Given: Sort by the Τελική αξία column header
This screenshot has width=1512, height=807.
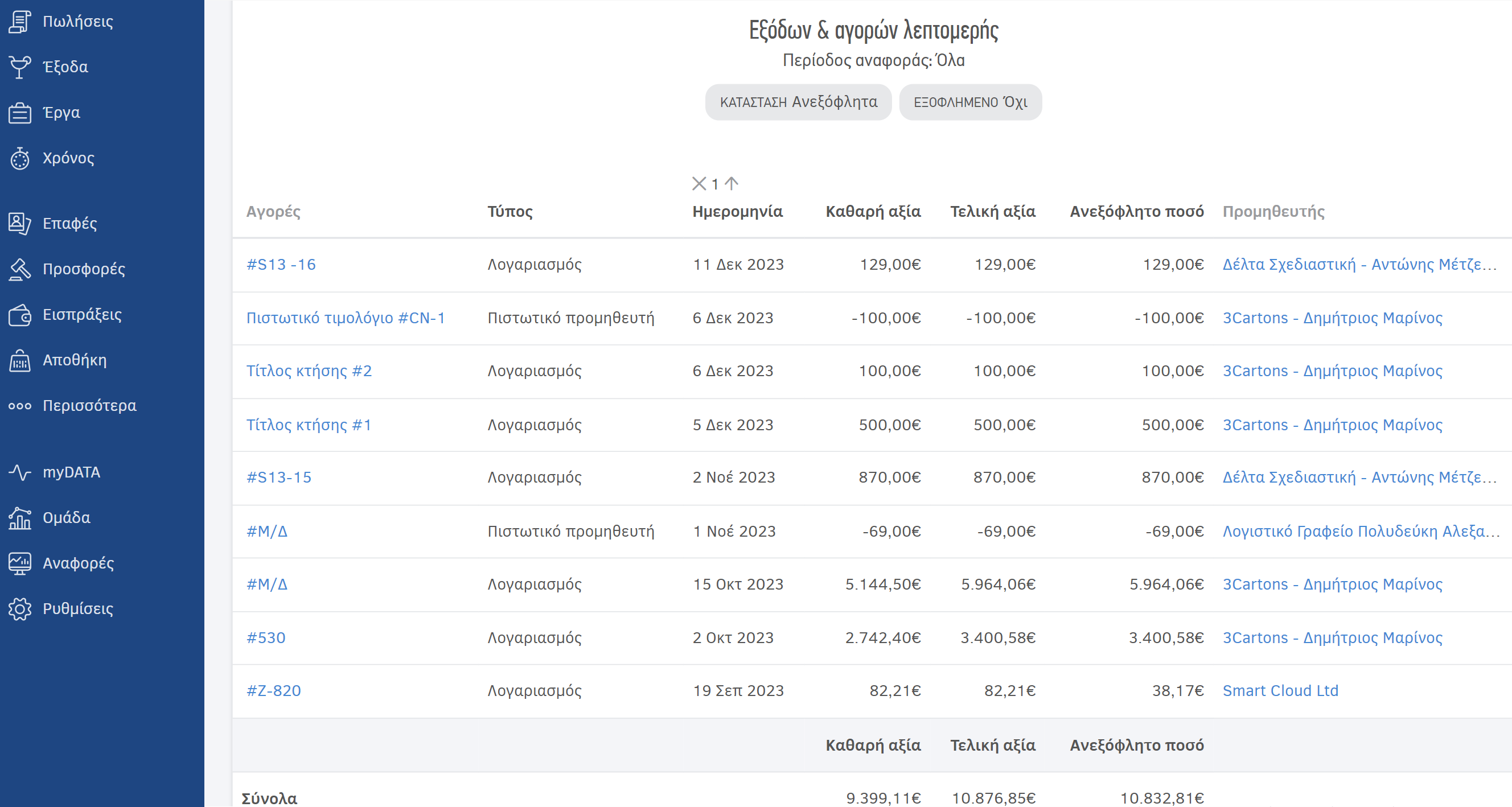Looking at the screenshot, I should [993, 212].
